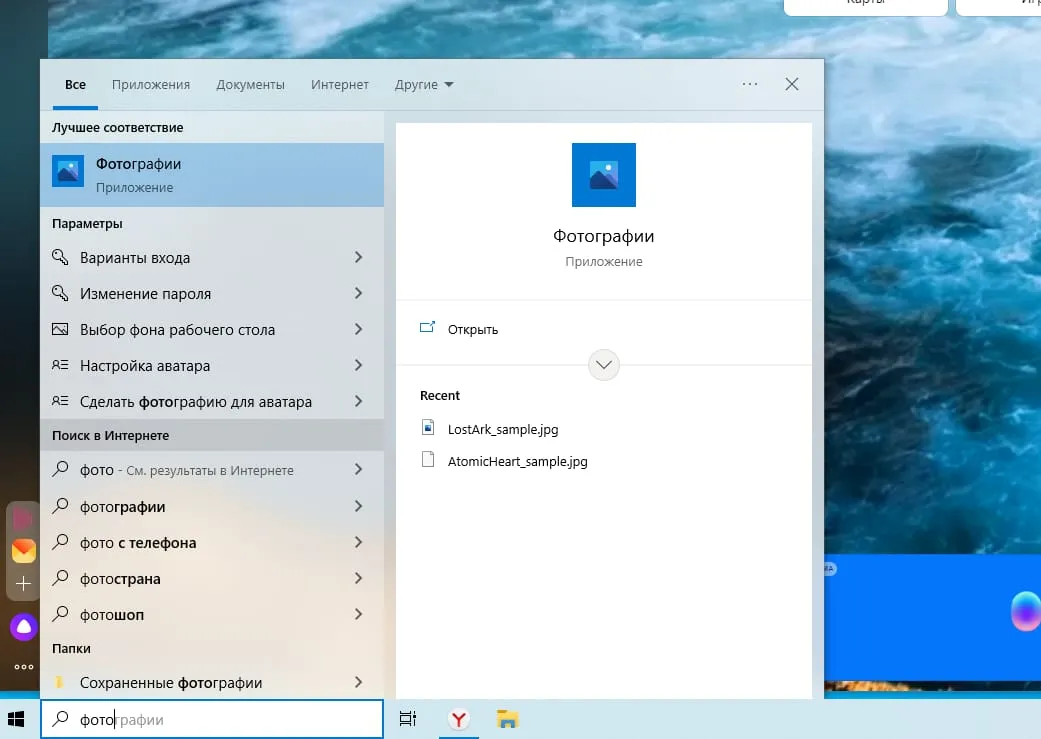The height and width of the screenshot is (739, 1041).
Task: Switch to the Приложения tab
Action: [x=150, y=84]
